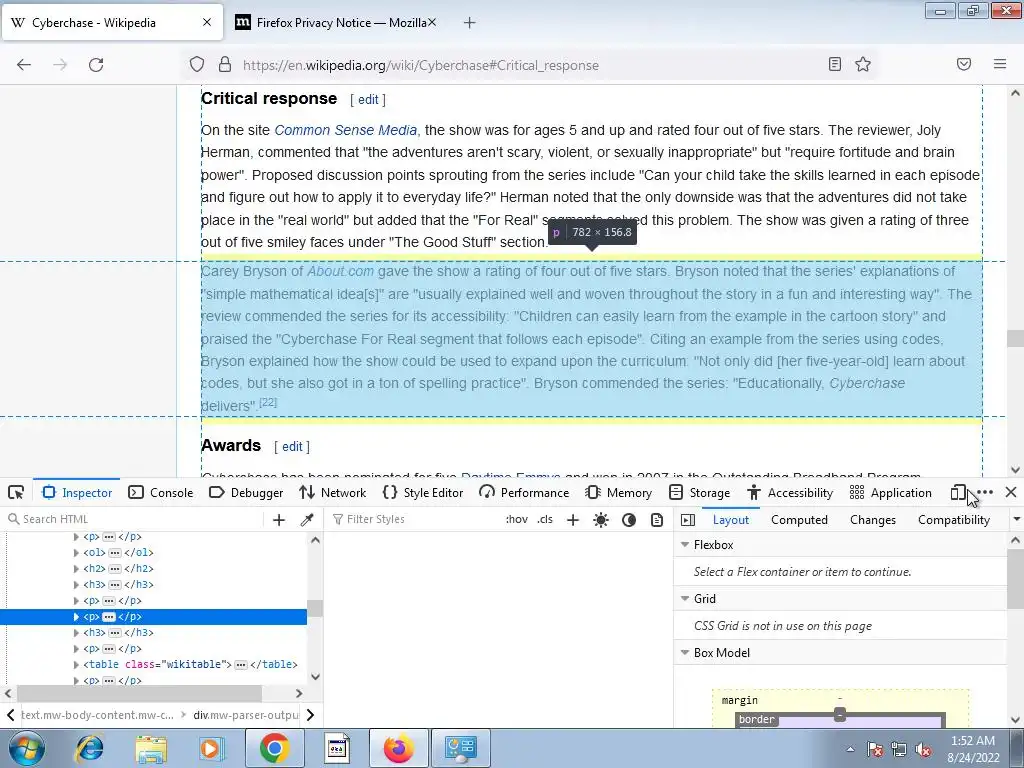This screenshot has width=1024, height=768.
Task: Open tracking protection shield icon
Action: 197,65
